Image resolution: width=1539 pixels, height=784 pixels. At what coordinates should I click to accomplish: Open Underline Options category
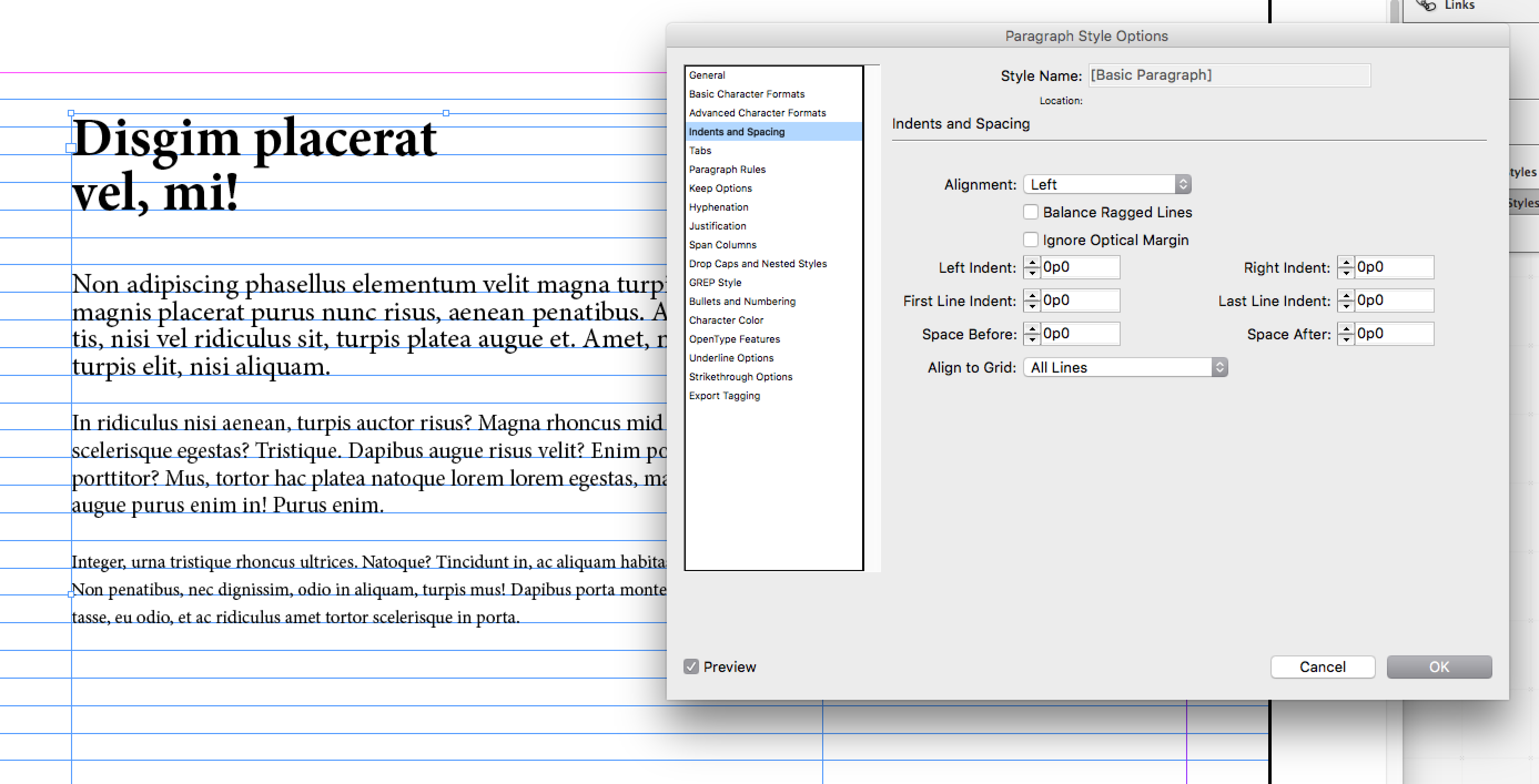tap(773, 358)
